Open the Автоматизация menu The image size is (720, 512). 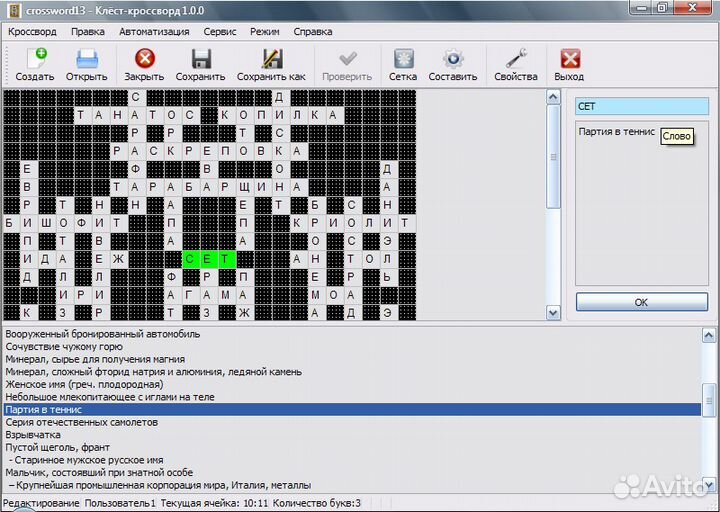pos(154,31)
